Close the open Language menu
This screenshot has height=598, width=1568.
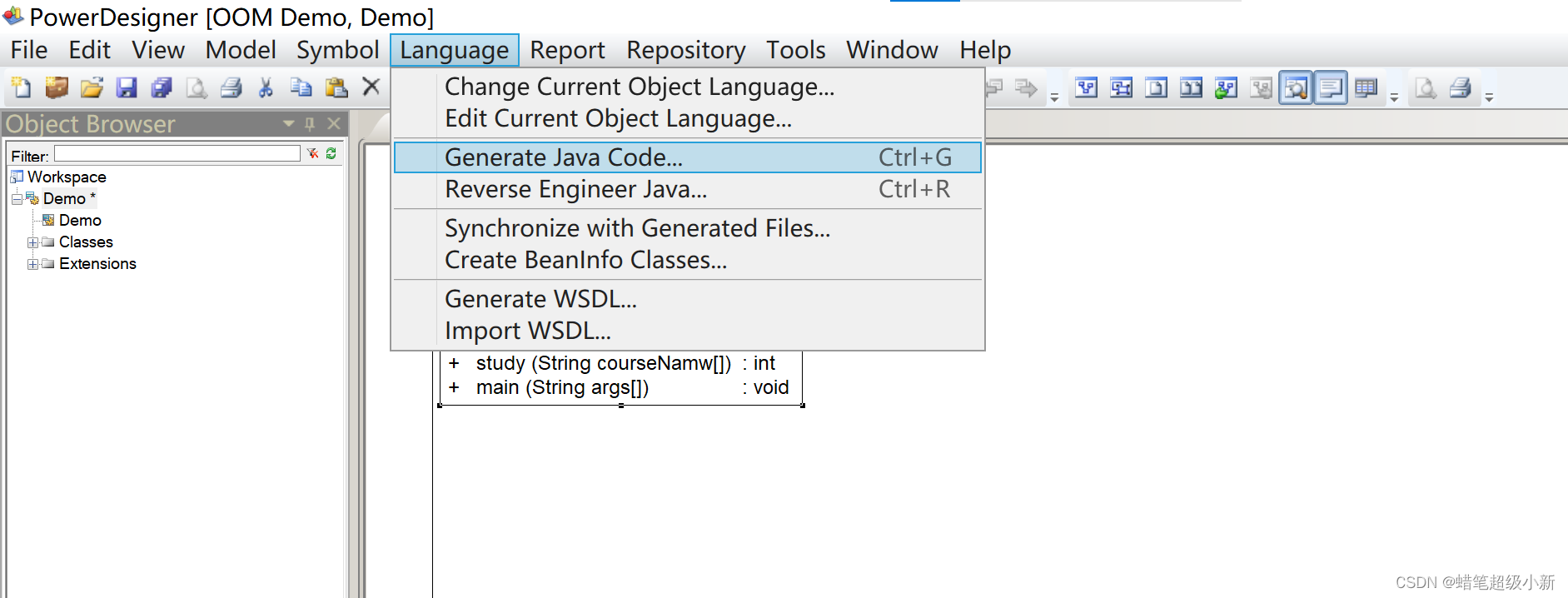(x=455, y=50)
